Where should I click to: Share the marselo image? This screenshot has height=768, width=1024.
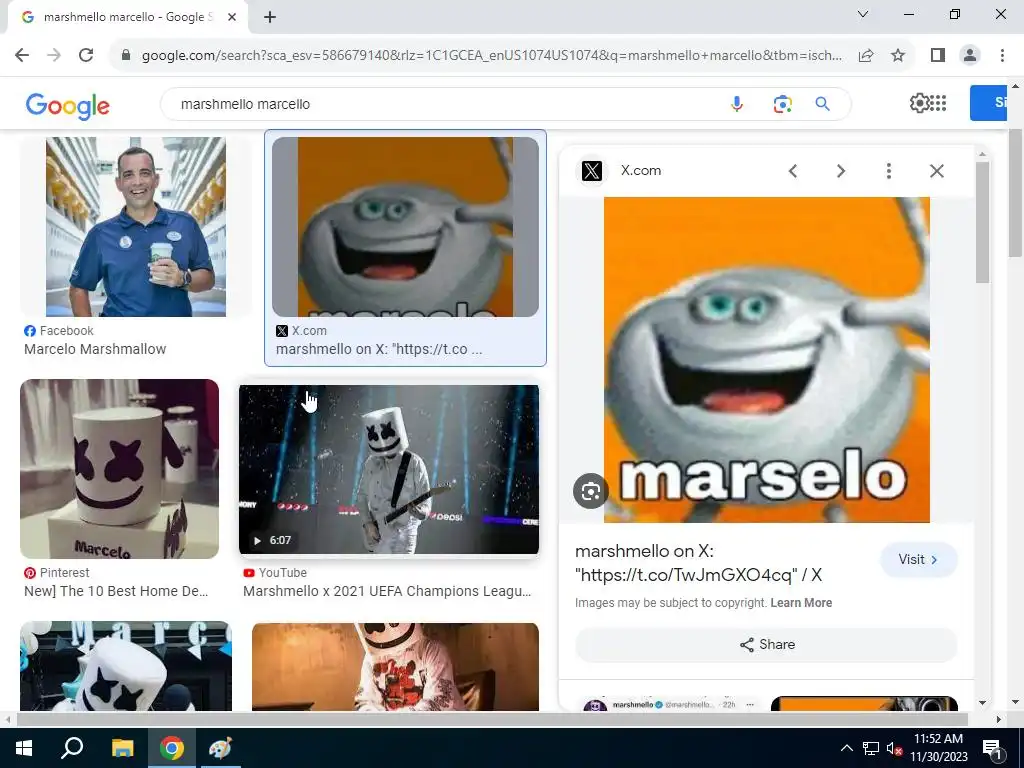pyautogui.click(x=767, y=645)
